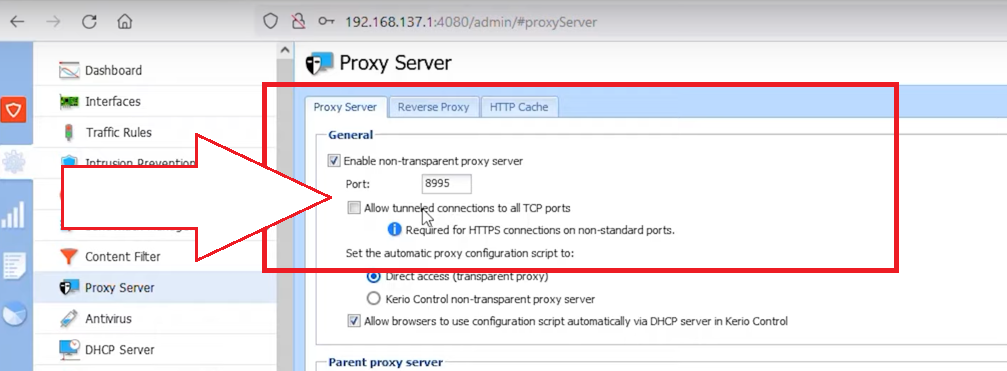Click the Proxy Server mask icon in sidebar
Screen dimensions: 1007x371
click(69, 288)
